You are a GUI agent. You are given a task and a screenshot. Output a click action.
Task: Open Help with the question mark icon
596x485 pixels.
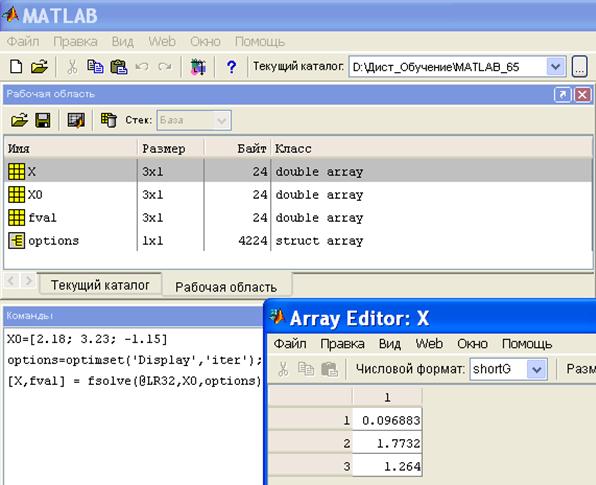pos(231,67)
